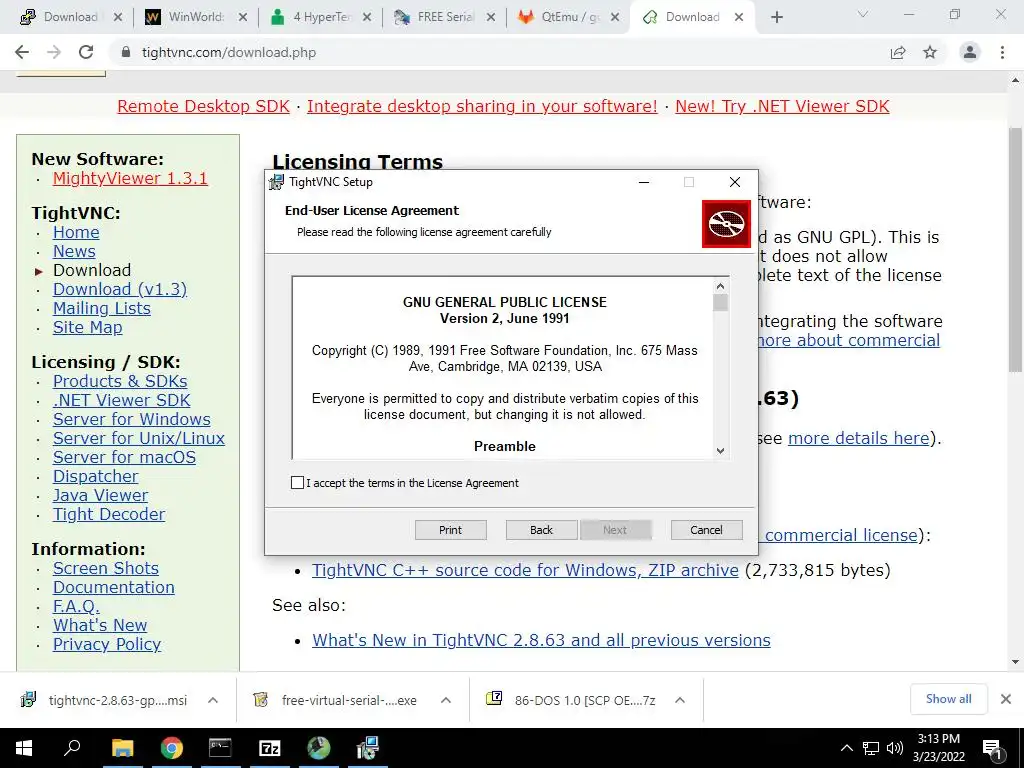The width and height of the screenshot is (1024, 768).
Task: Open the Tight Decoder sidebar link
Action: click(x=109, y=515)
